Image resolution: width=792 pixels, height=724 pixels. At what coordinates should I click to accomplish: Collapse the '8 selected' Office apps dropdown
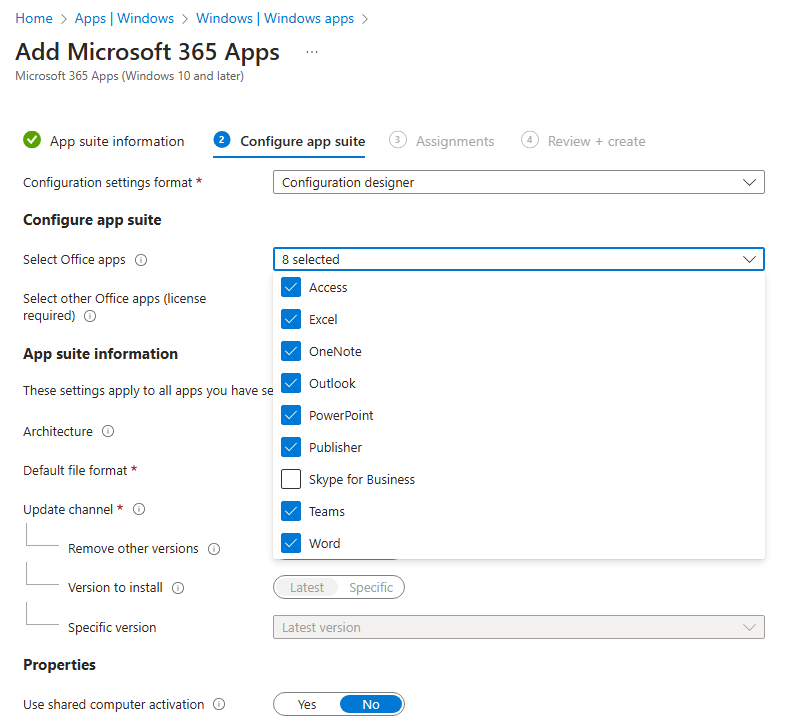click(519, 259)
